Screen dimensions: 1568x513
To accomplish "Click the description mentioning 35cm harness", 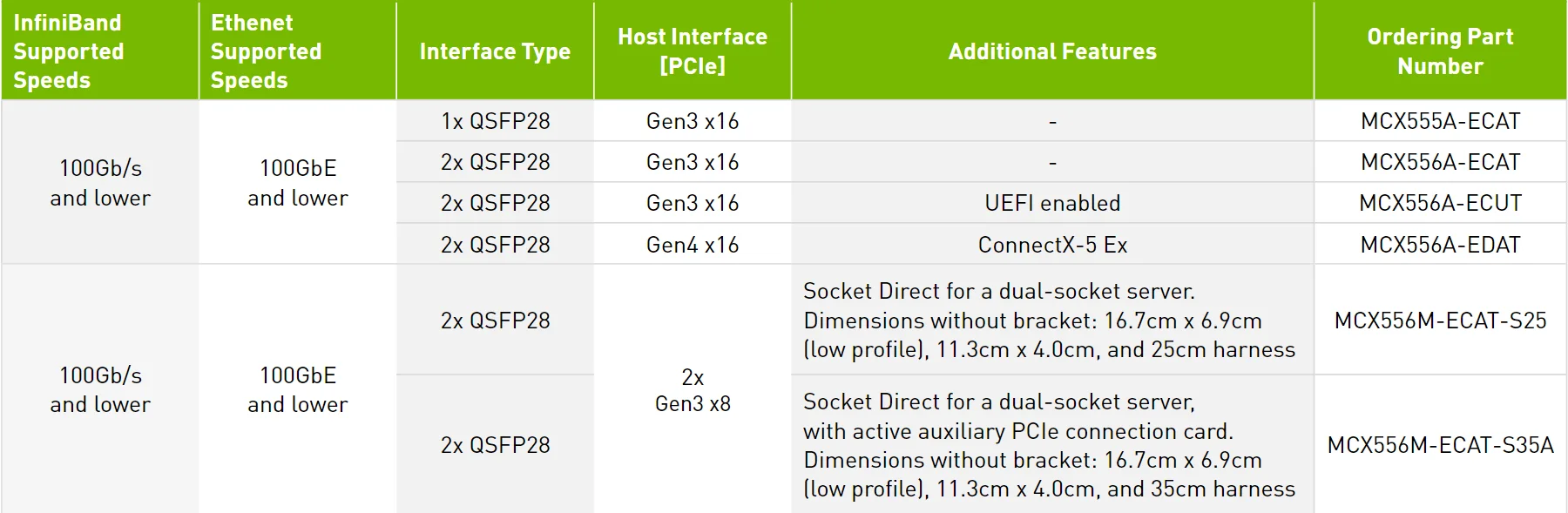I will point(1049,445).
